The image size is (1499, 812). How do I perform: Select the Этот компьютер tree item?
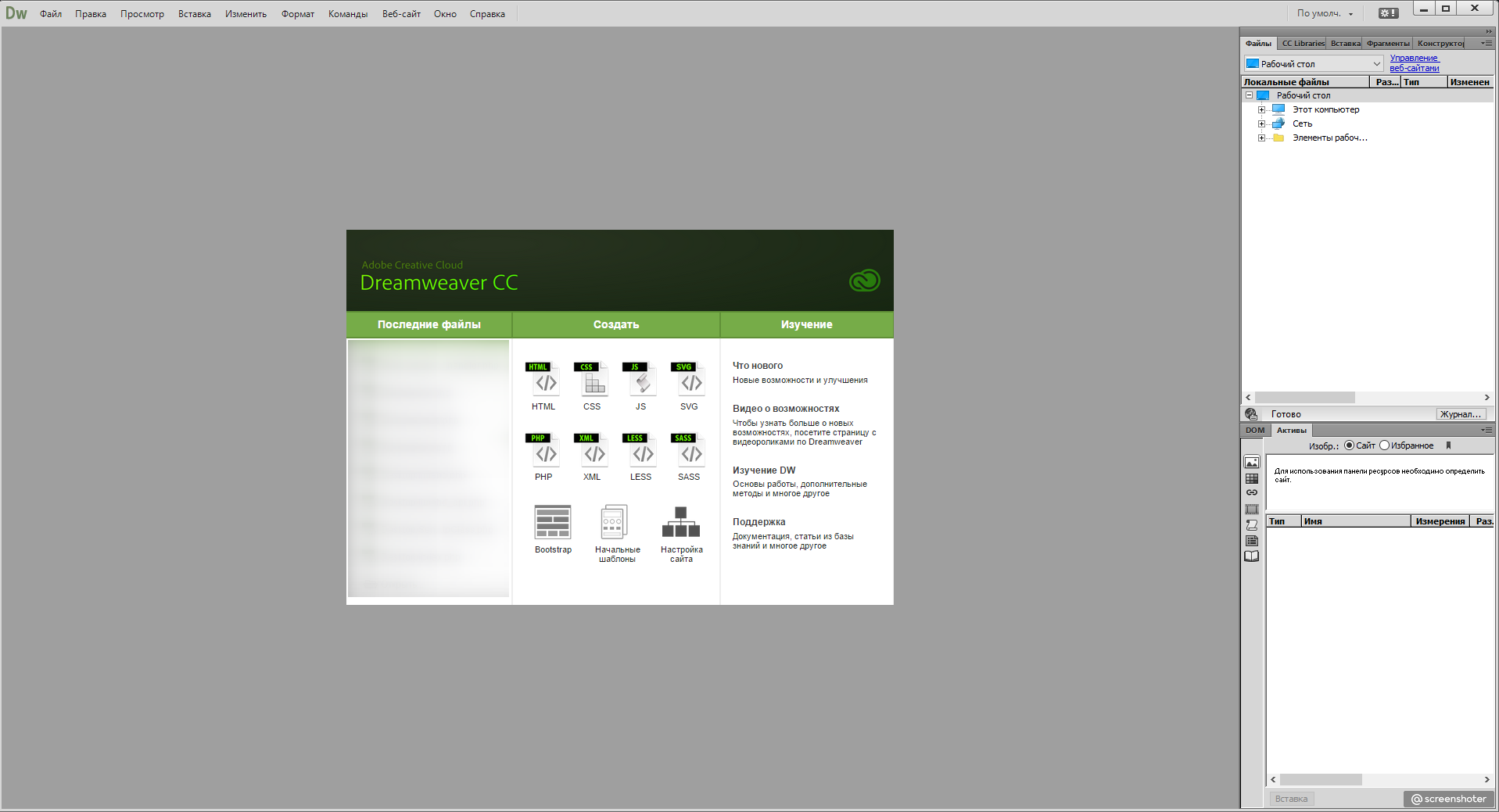pos(1325,109)
